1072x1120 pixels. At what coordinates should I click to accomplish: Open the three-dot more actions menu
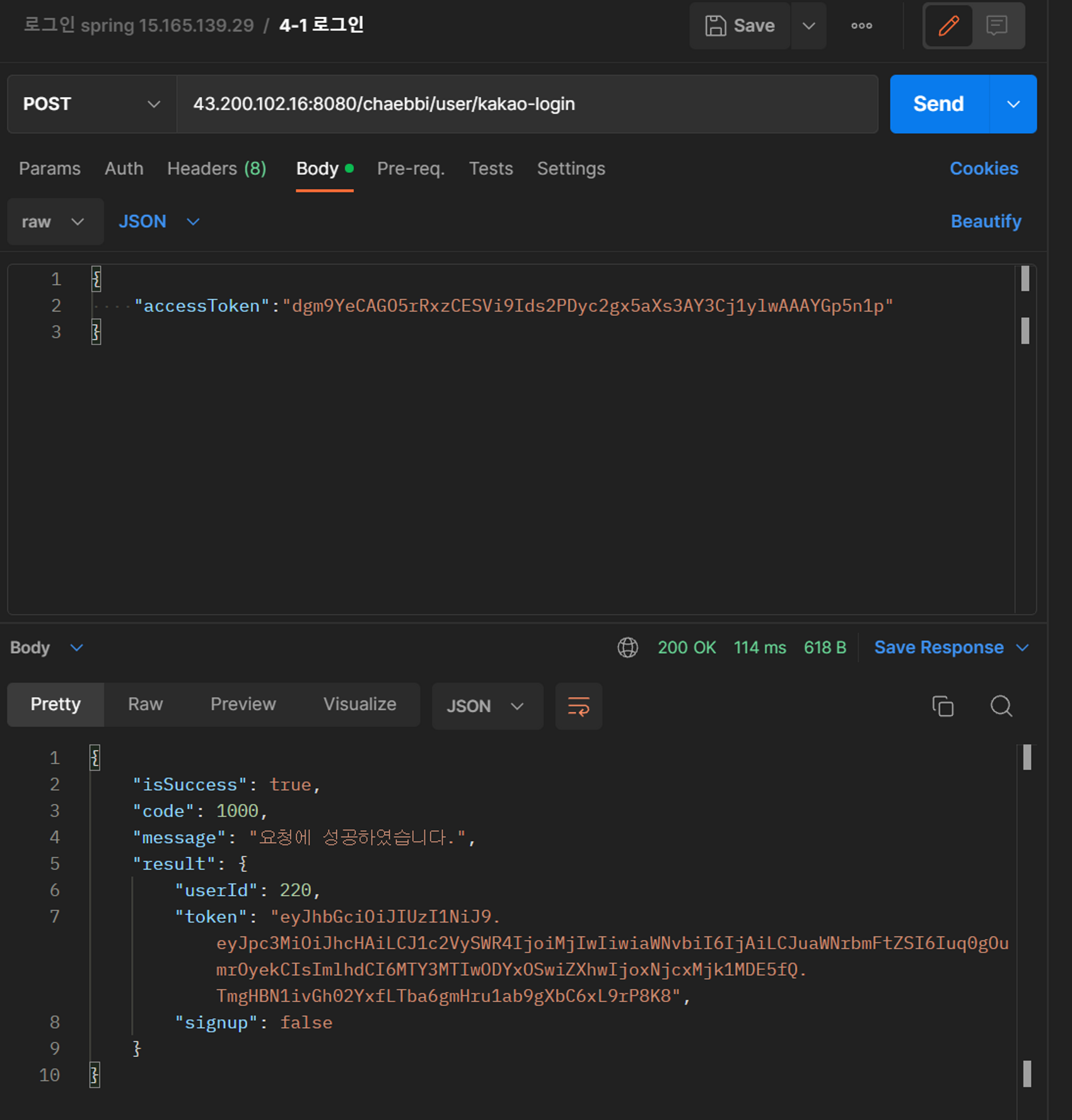click(861, 26)
